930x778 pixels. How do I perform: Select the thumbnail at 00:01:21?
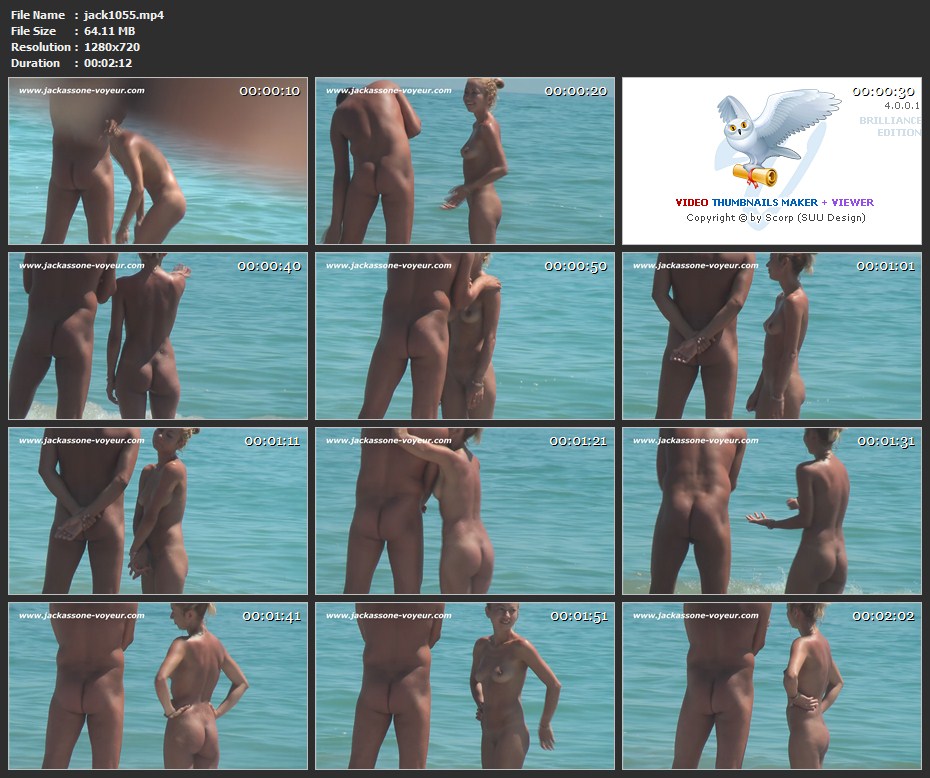click(465, 511)
